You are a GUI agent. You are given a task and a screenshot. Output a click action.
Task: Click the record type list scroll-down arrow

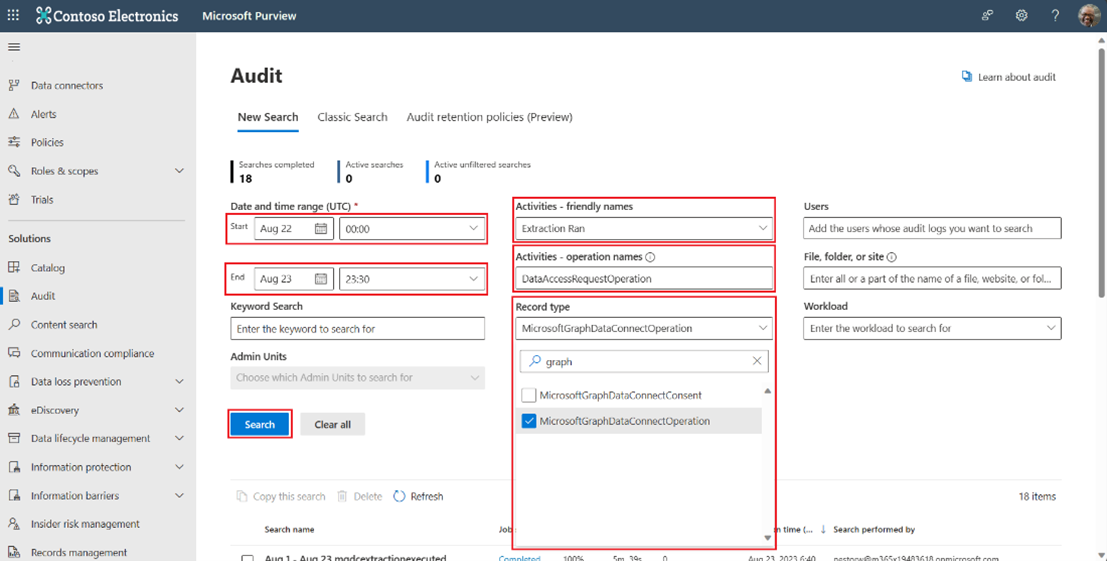click(767, 538)
